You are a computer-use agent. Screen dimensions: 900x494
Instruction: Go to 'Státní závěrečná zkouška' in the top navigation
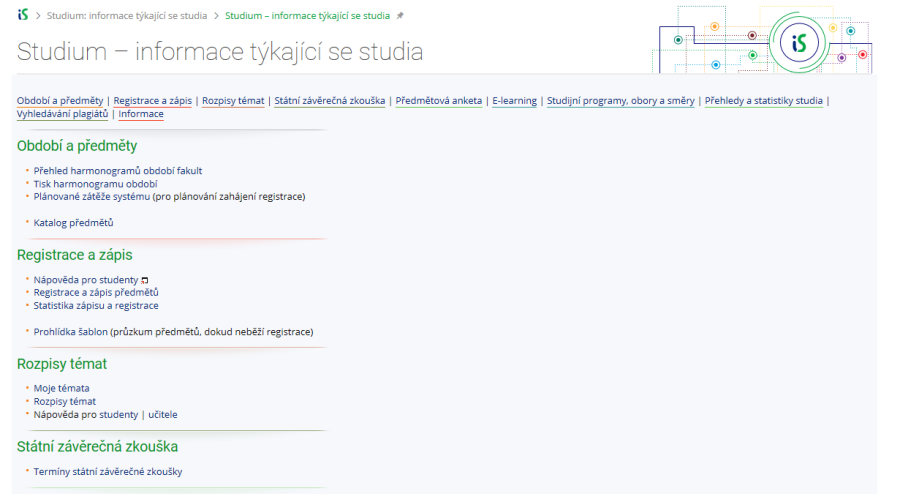pyautogui.click(x=329, y=101)
